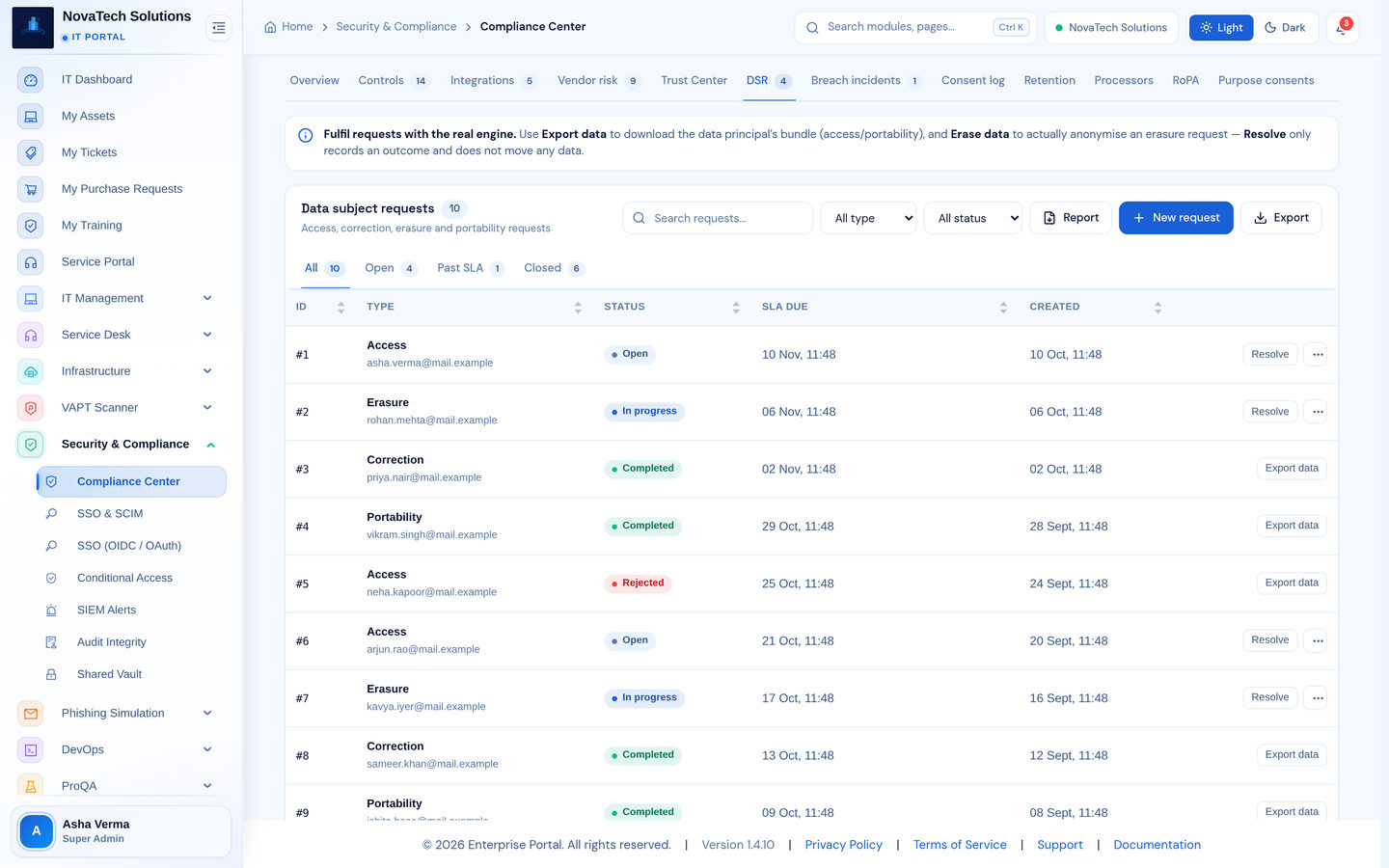The image size is (1389, 868).
Task: Click the NovaTech Solutions logo
Action: point(33,27)
